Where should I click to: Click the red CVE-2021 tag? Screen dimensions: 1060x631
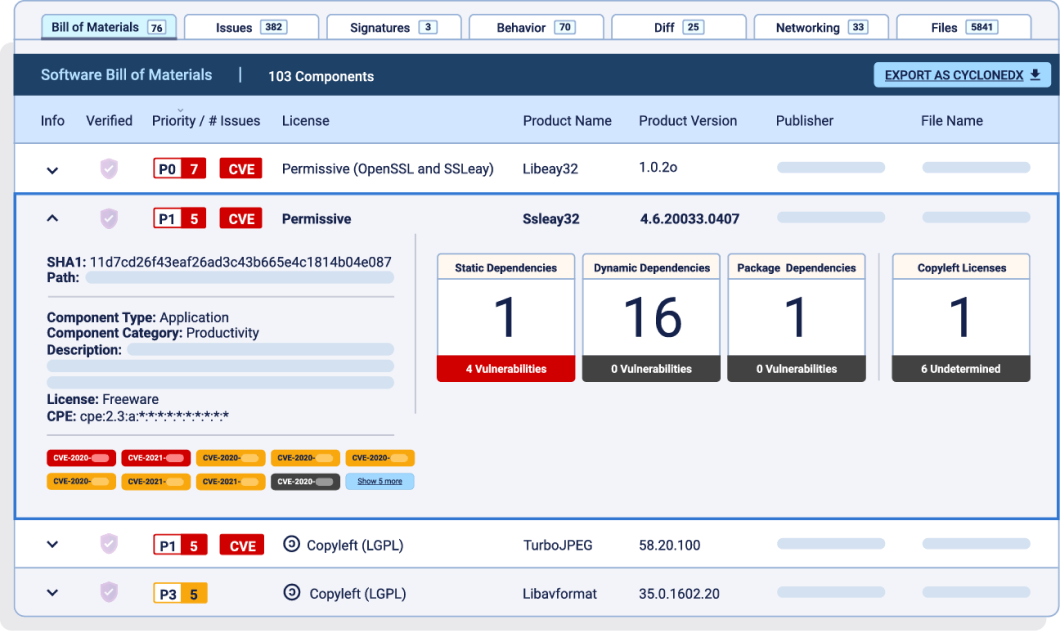coord(155,458)
